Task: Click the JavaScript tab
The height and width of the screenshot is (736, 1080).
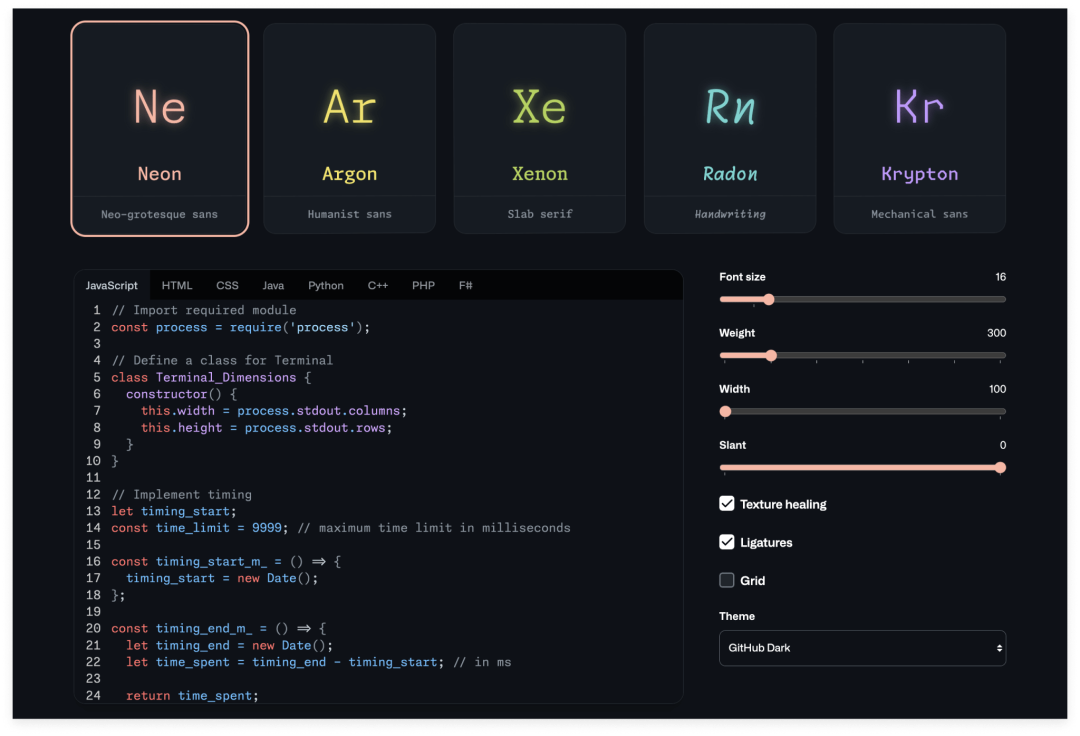Action: click(x=112, y=285)
